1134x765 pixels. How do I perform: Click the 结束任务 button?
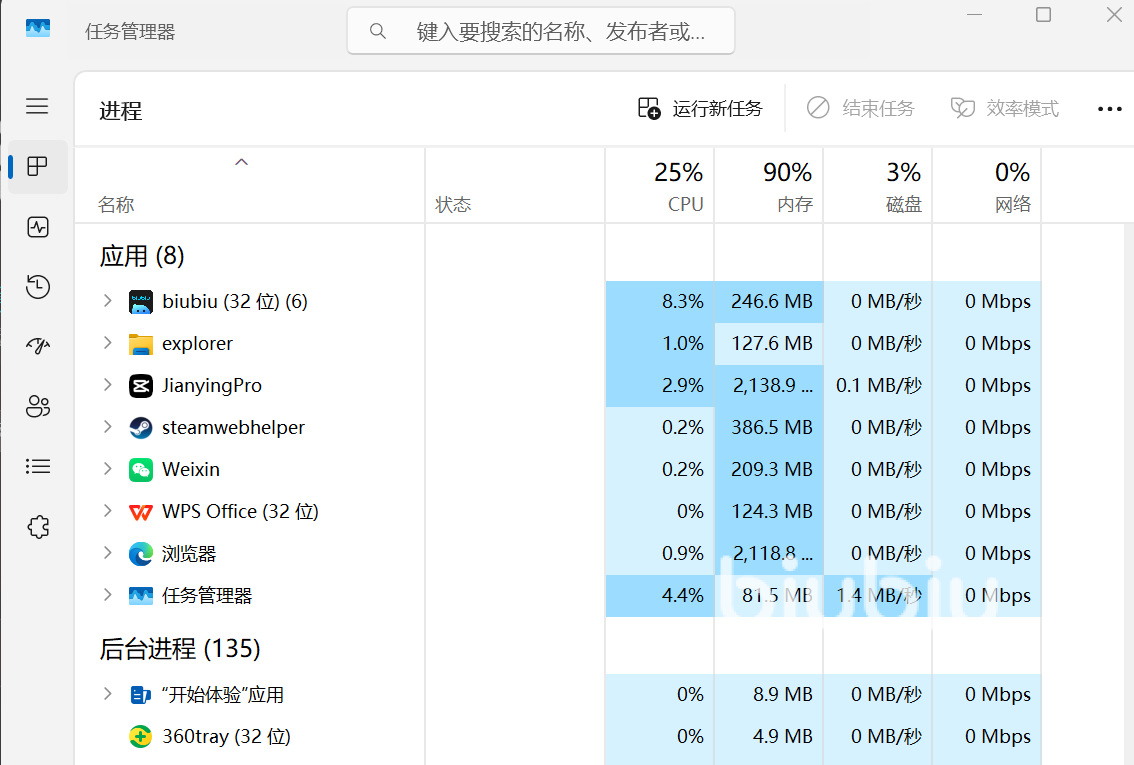pyautogui.click(x=861, y=108)
